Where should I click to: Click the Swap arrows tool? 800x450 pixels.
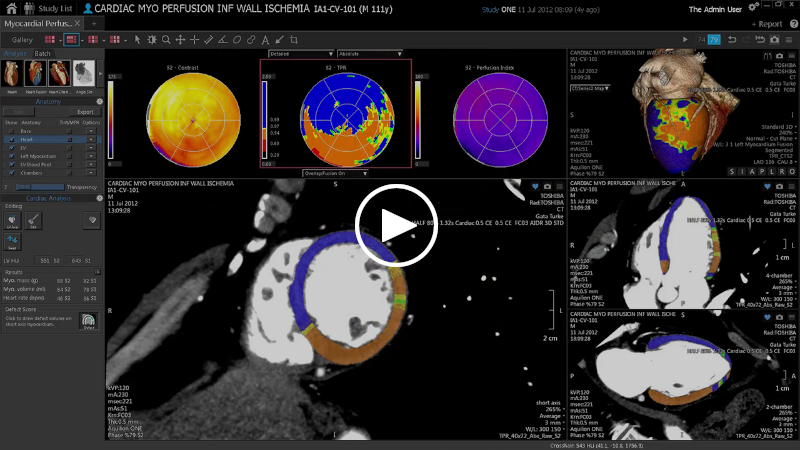click(12, 241)
